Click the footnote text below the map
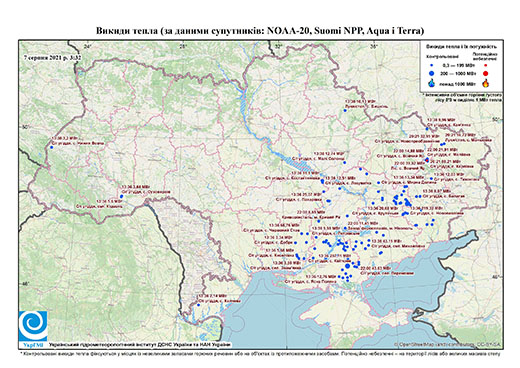The image size is (520, 368). [260, 353]
